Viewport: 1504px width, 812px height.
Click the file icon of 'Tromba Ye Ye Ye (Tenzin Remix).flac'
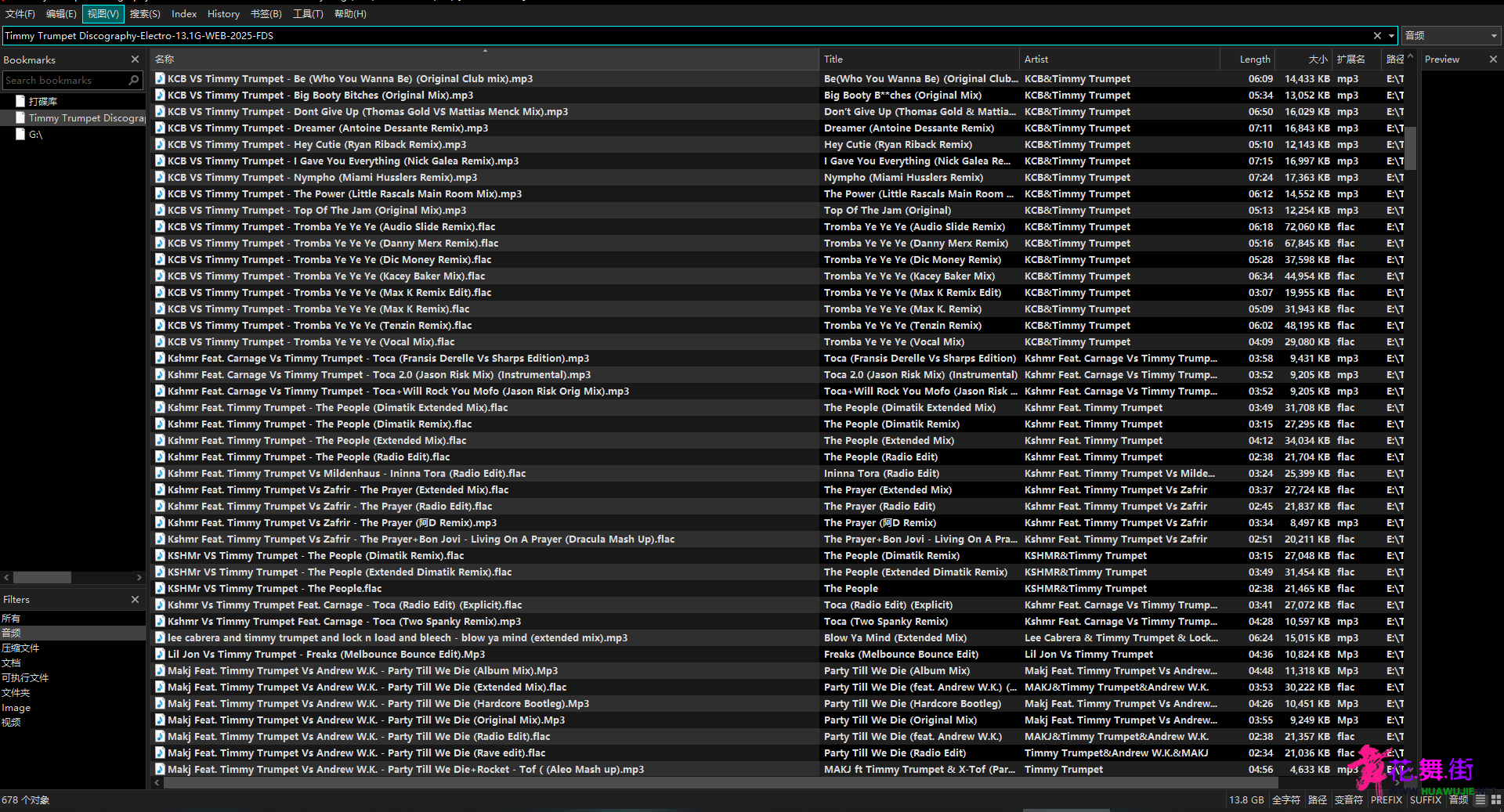tap(160, 325)
